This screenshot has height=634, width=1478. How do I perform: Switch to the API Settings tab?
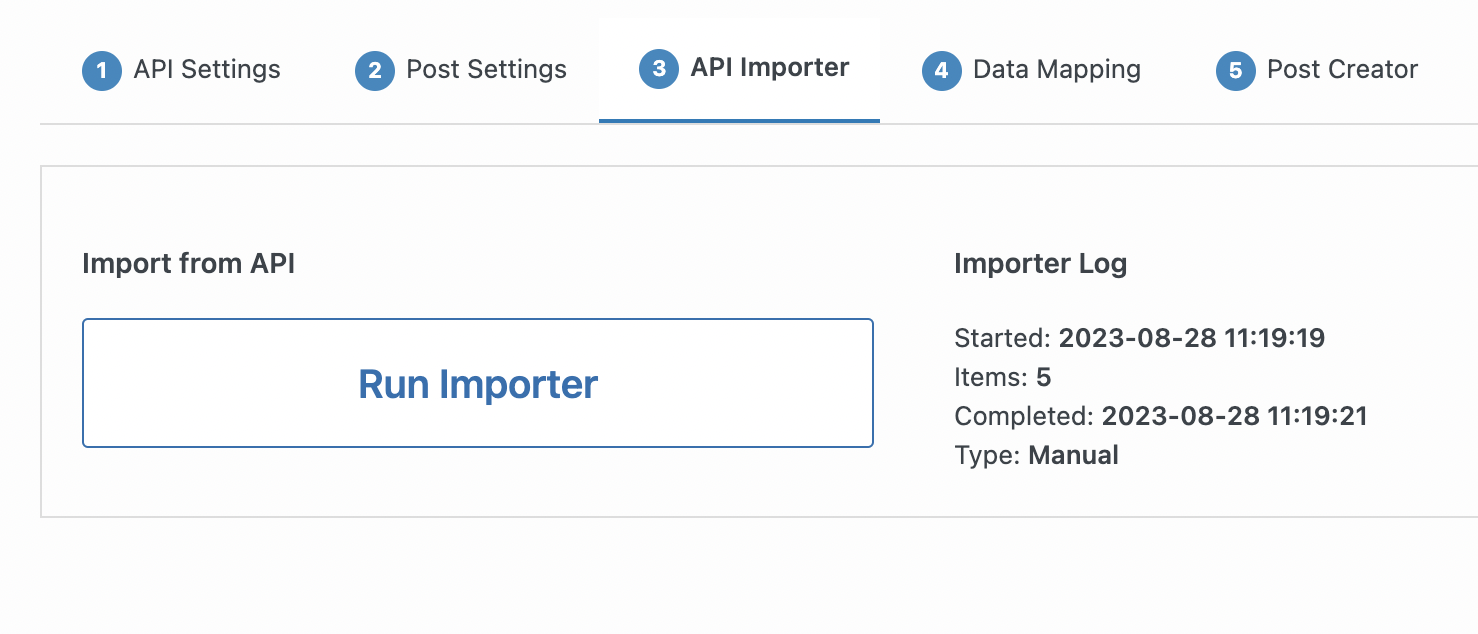181,70
